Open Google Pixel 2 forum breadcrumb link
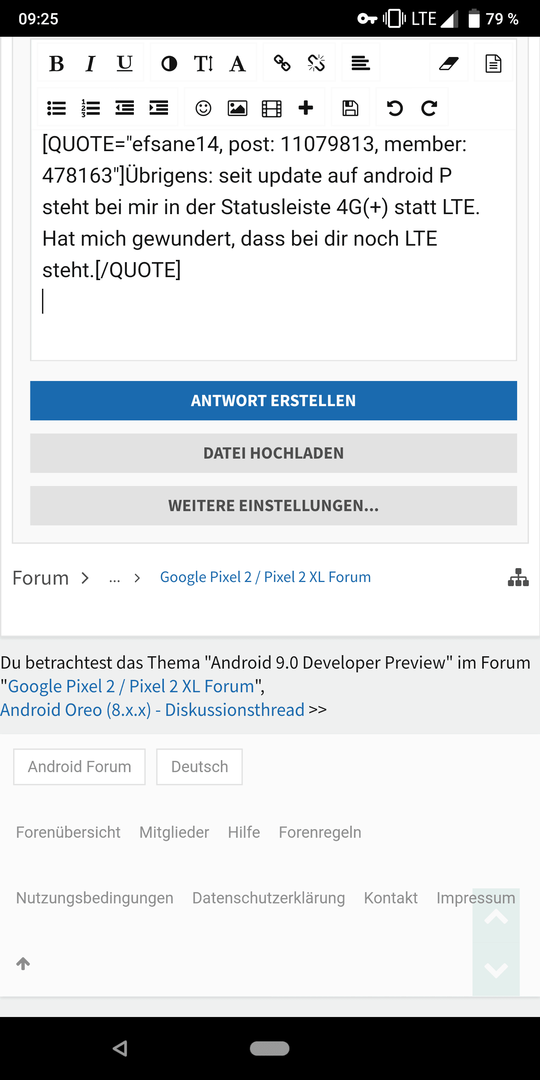Viewport: 540px width, 1080px height. (265, 577)
